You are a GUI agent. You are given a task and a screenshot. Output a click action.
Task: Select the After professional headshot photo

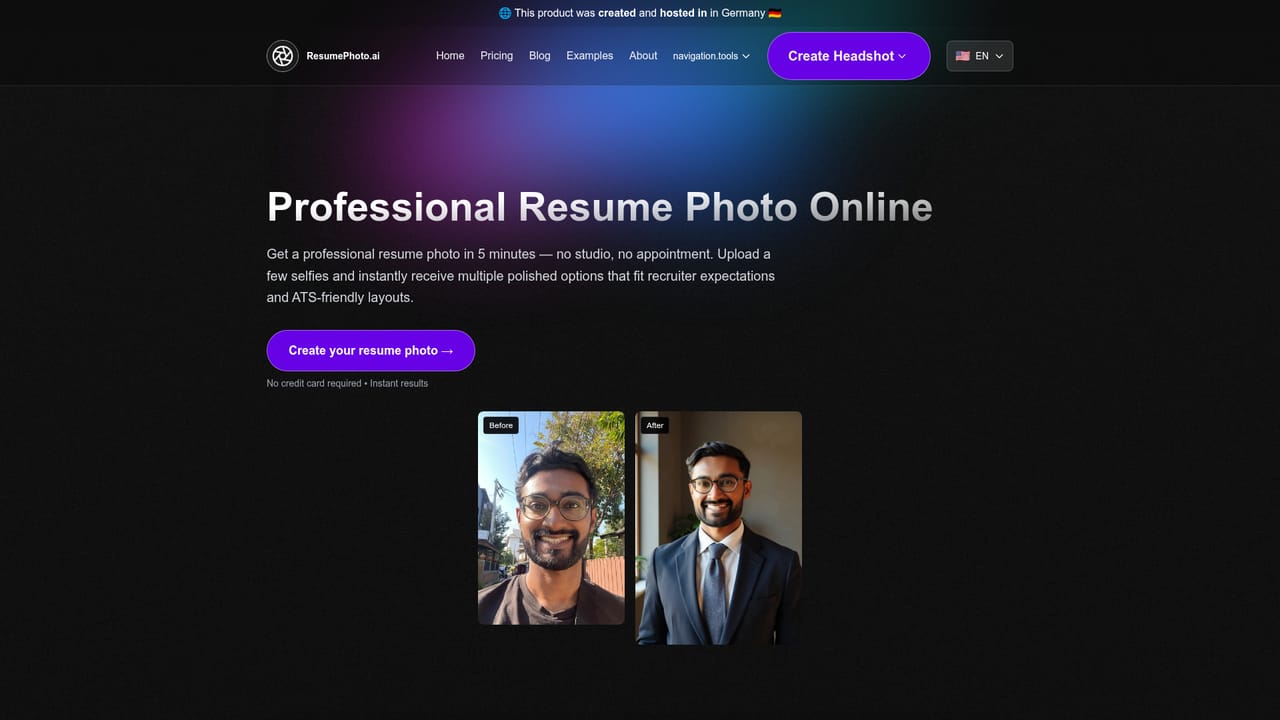pos(718,528)
